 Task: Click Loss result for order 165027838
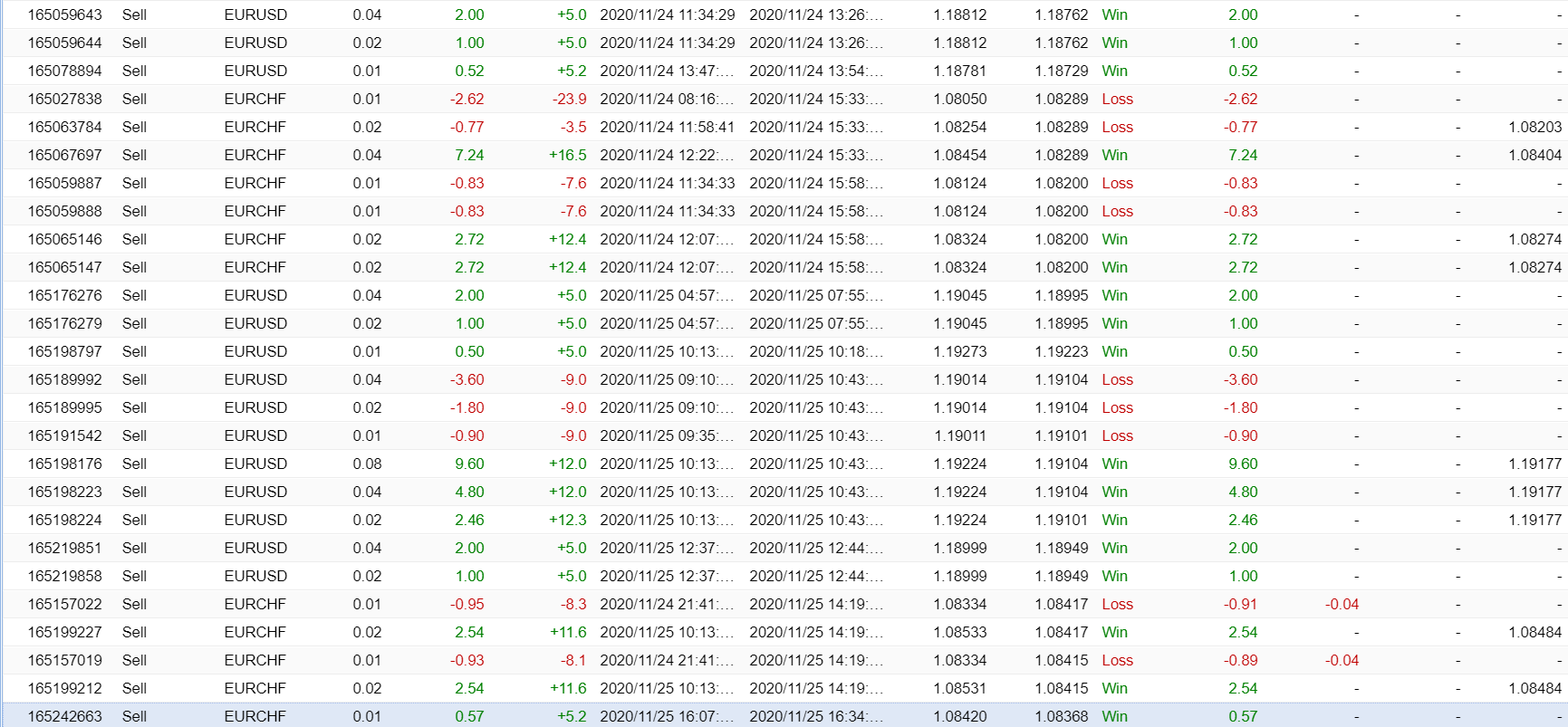(x=1118, y=99)
